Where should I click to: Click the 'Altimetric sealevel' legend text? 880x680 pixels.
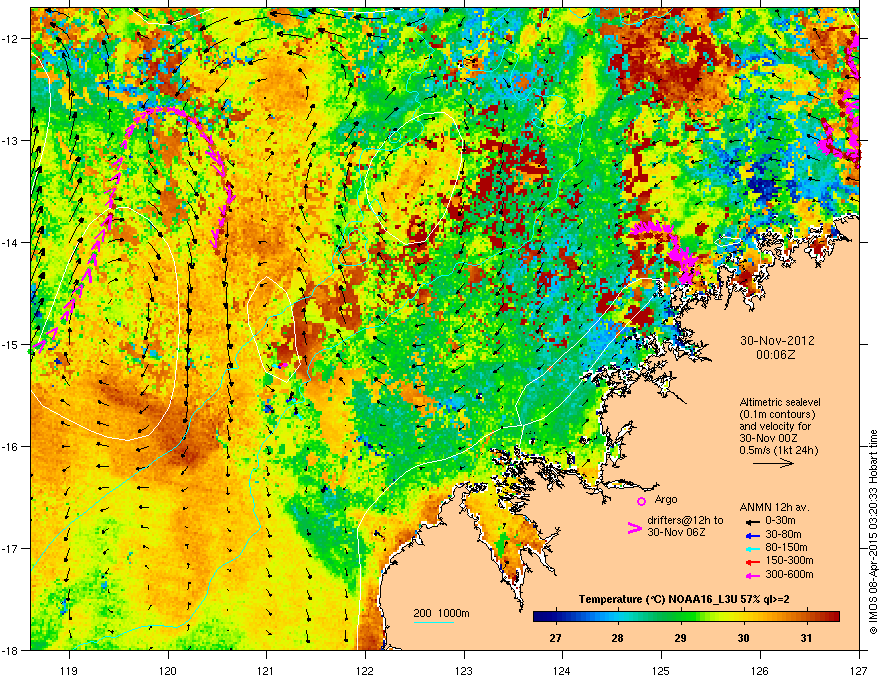(780, 402)
